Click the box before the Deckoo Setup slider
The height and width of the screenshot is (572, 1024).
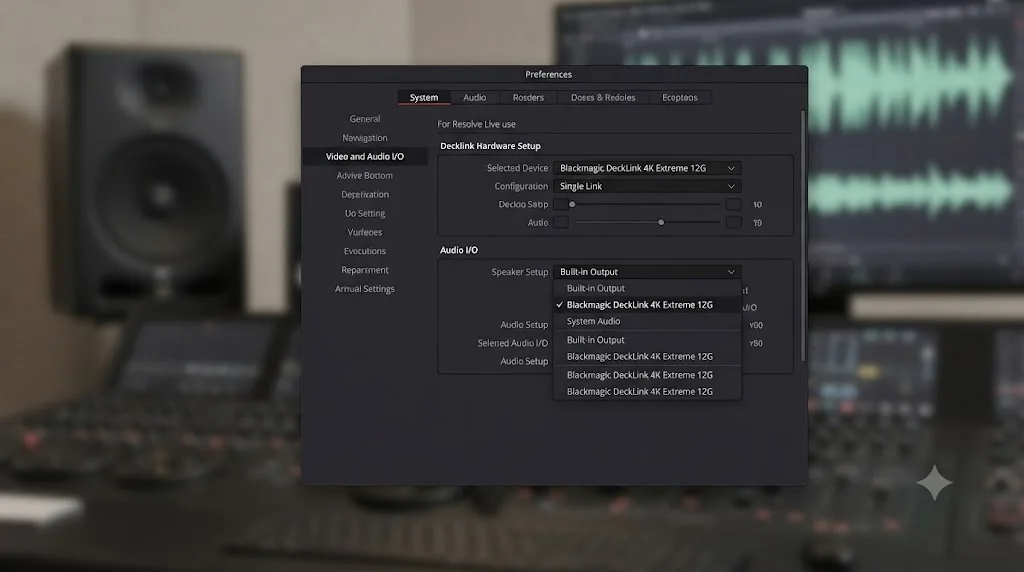coord(560,204)
